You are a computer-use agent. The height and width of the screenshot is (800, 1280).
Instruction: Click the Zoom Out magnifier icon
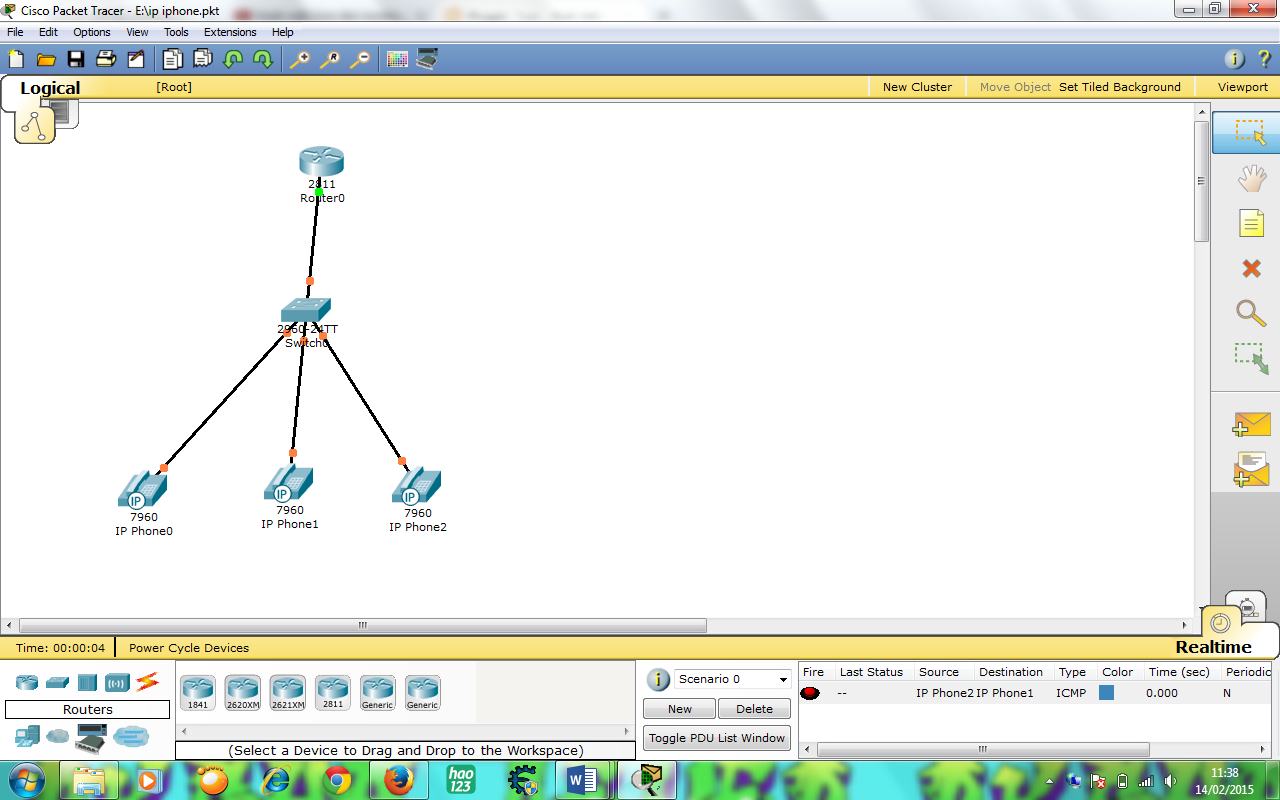(x=359, y=59)
